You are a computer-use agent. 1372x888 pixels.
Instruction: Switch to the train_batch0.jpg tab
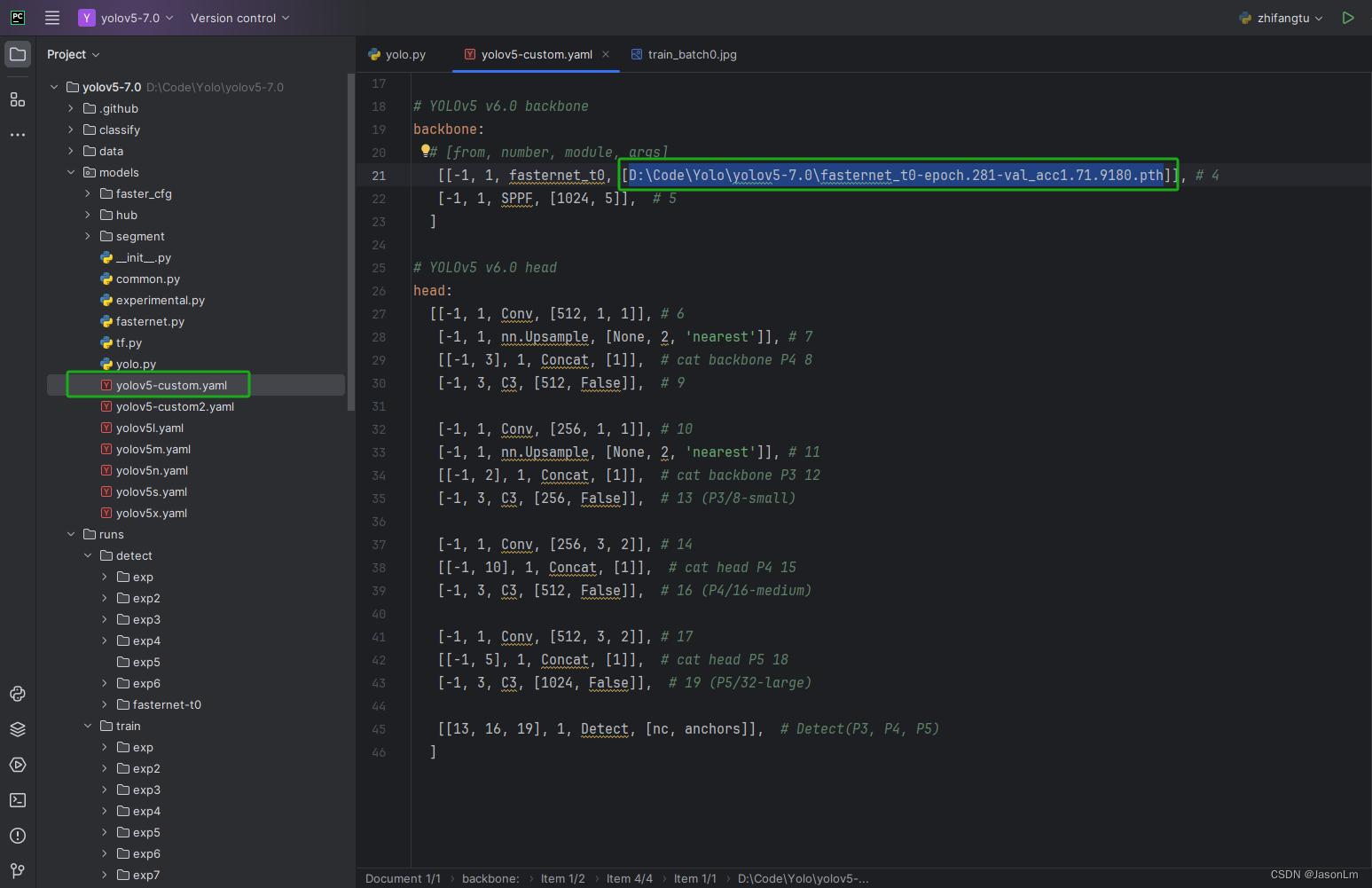[684, 54]
